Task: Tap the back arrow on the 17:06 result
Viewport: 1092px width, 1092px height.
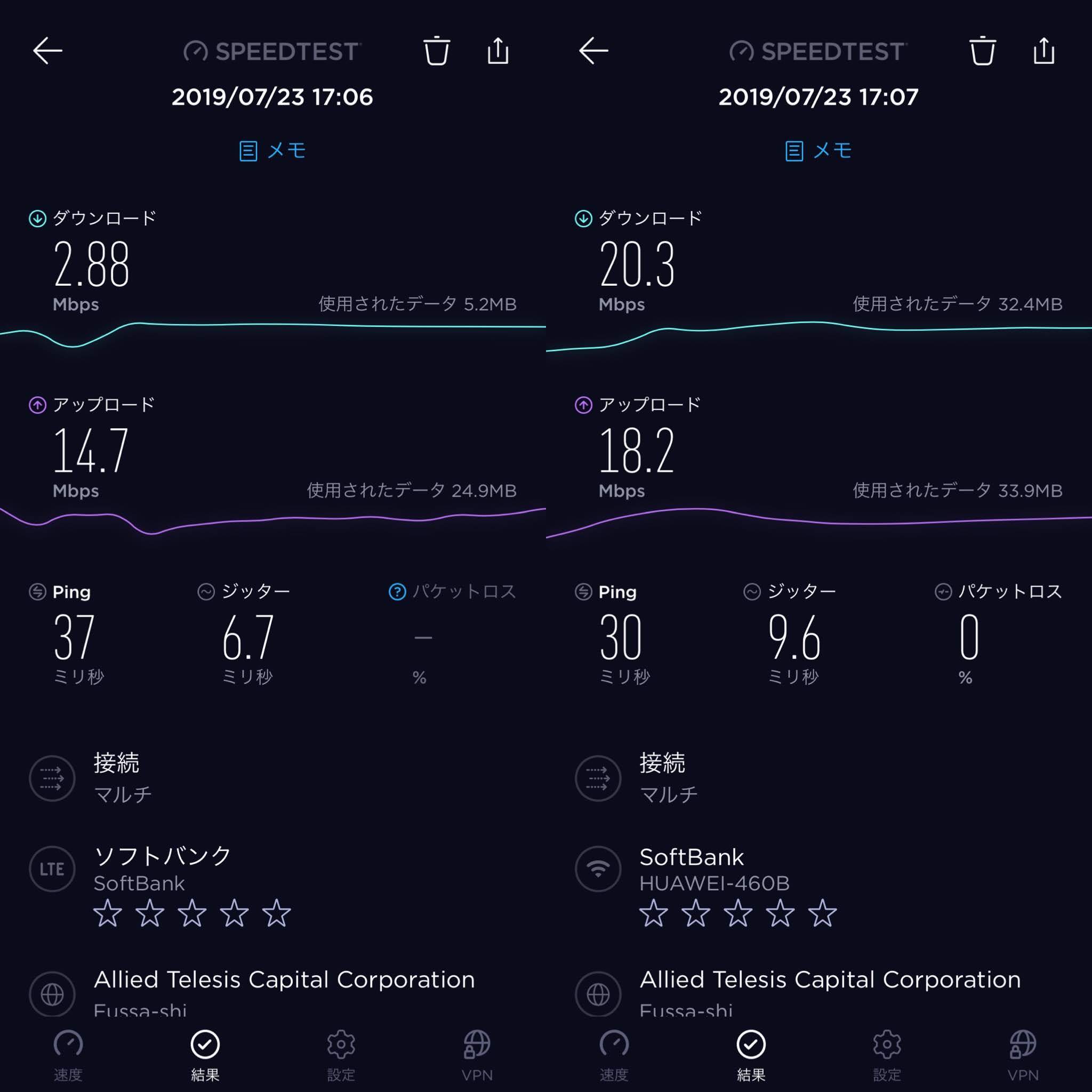Action: 47,51
